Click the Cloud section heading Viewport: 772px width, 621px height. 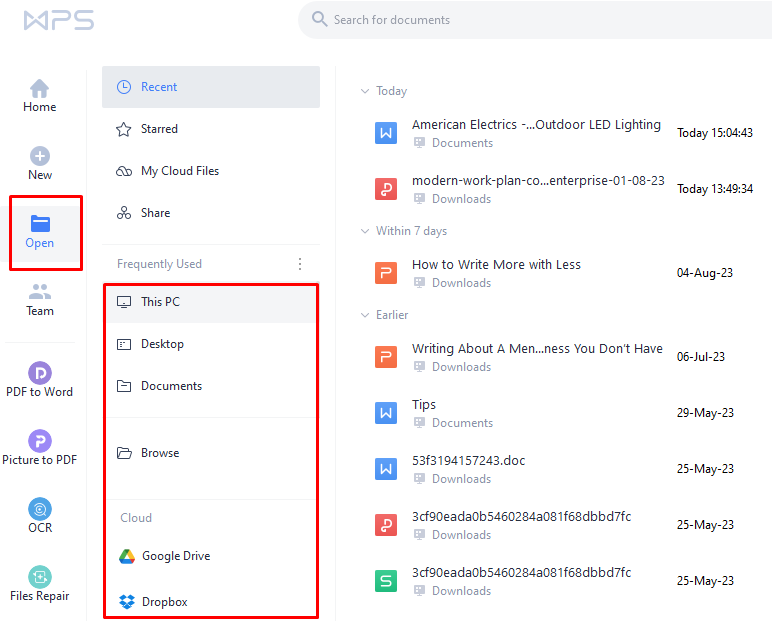(136, 518)
